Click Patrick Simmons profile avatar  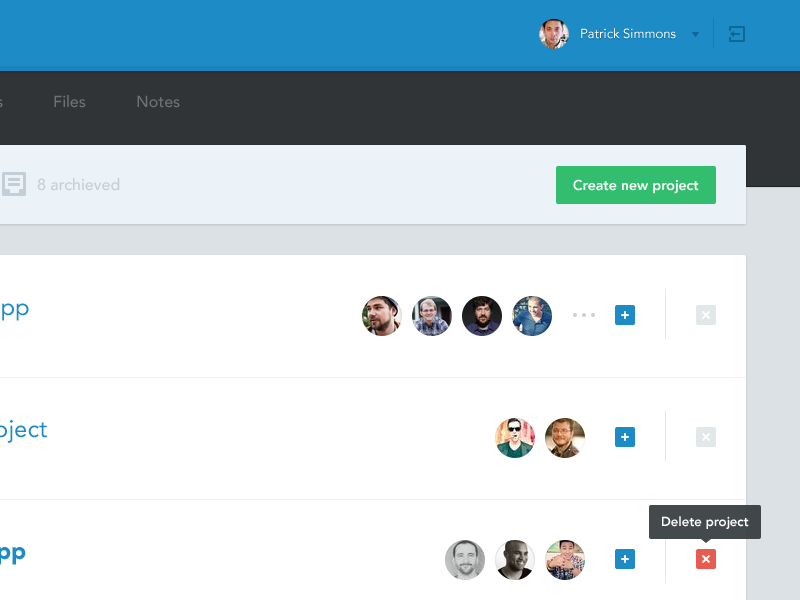[554, 34]
